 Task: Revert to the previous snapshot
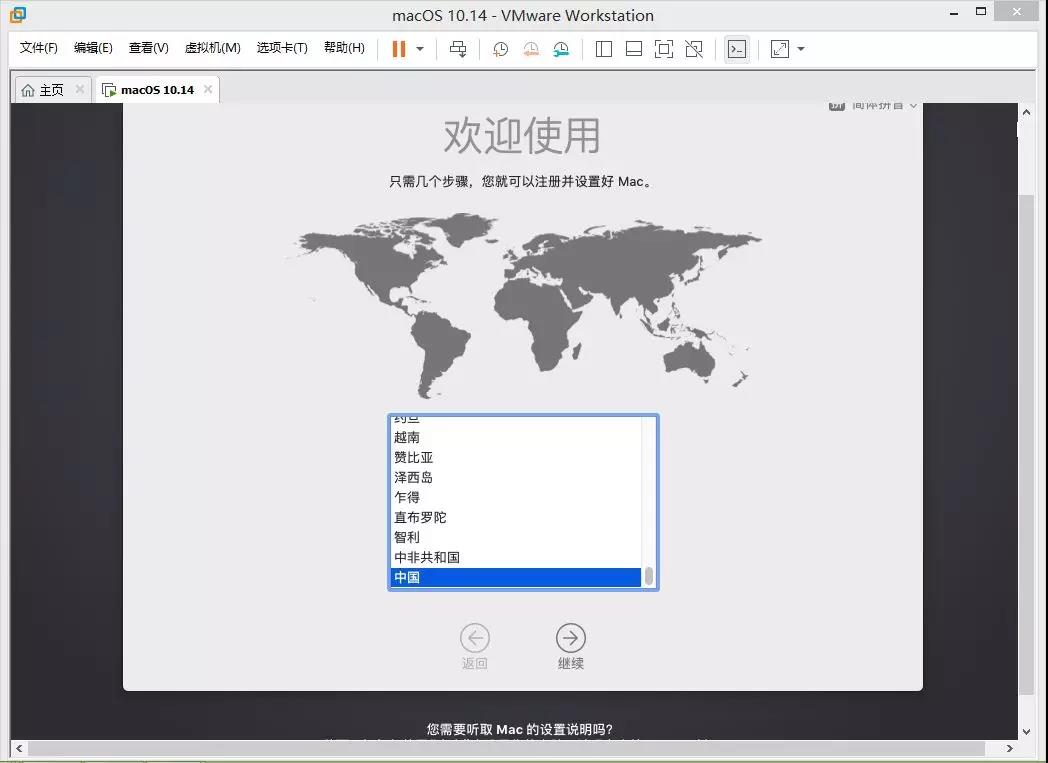531,49
